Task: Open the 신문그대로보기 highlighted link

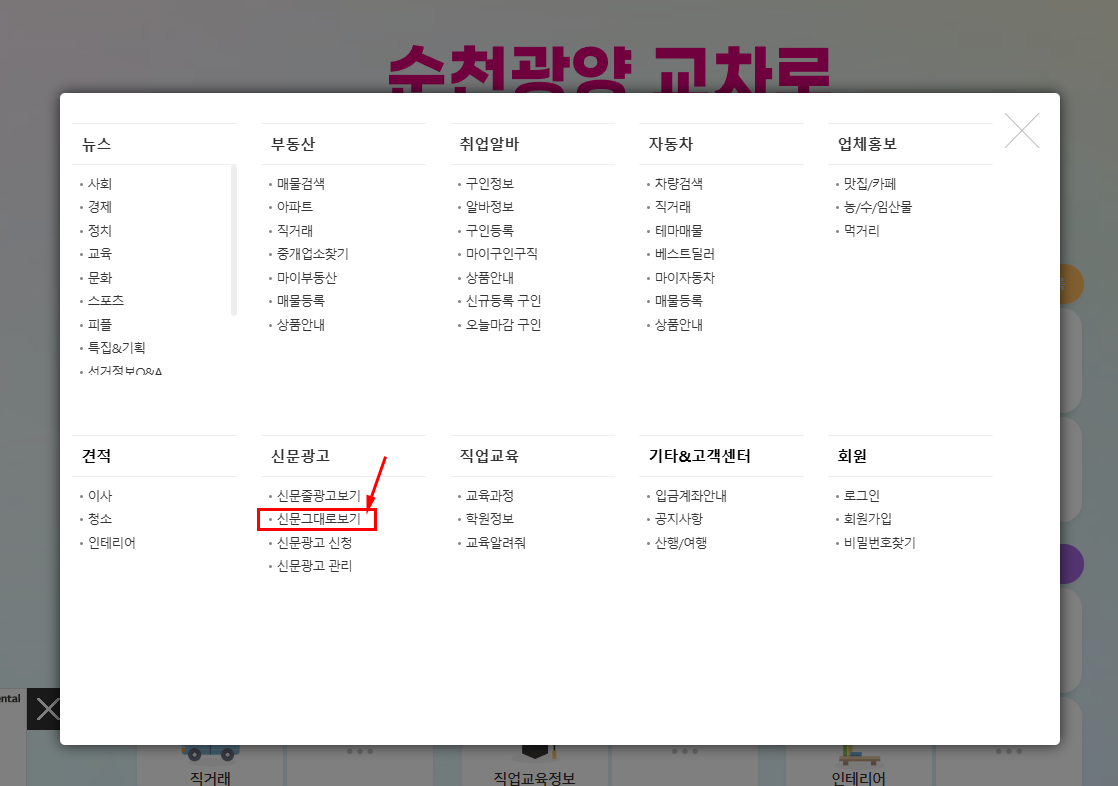Action: 317,518
